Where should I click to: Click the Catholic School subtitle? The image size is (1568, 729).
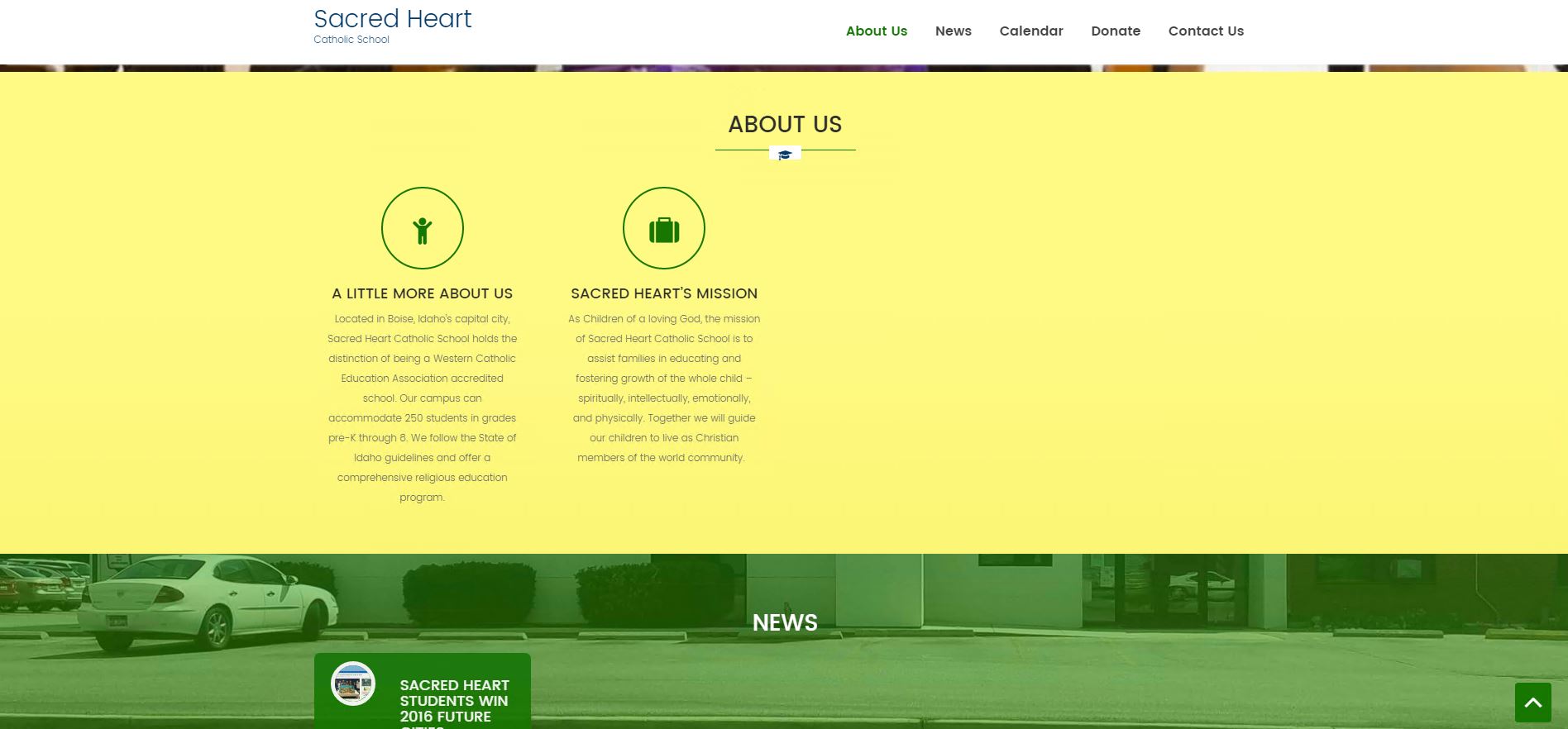point(351,40)
